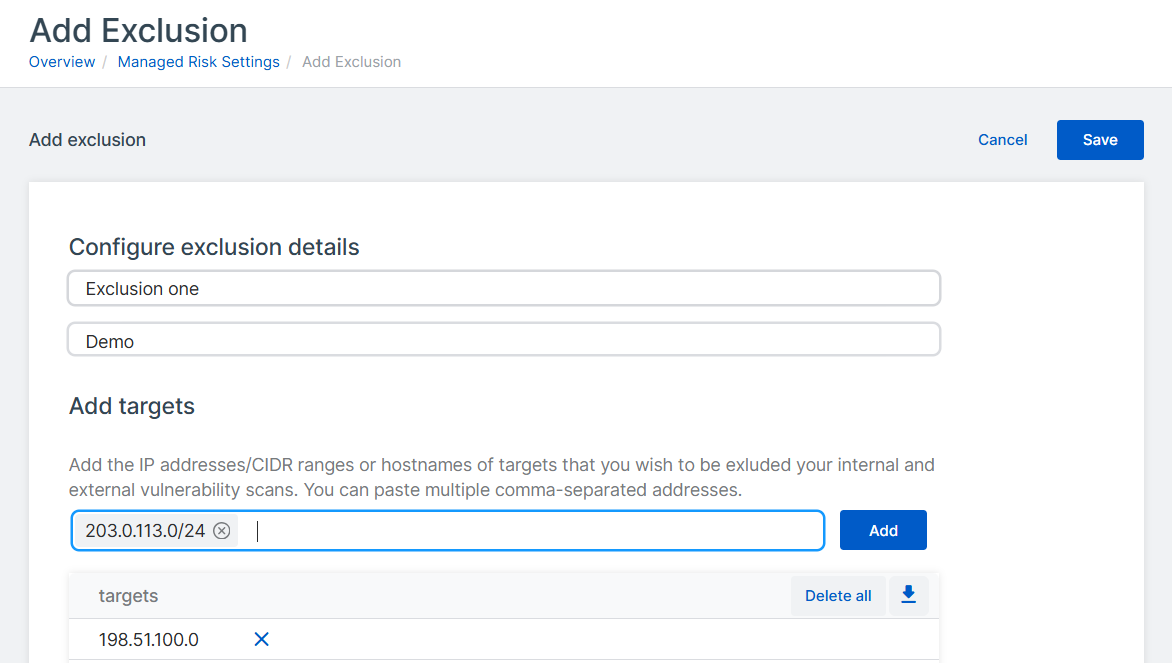Save the new exclusion
The width and height of the screenshot is (1172, 663).
1100,139
